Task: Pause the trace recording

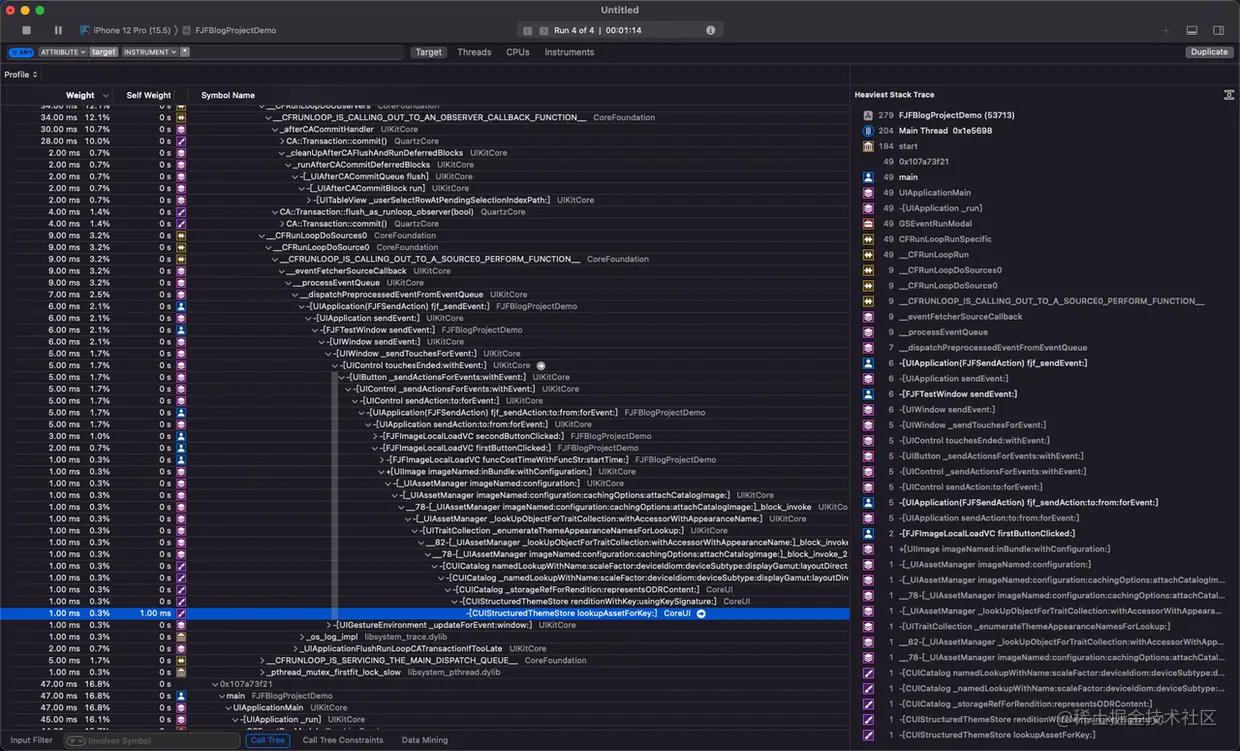Action: 58,31
